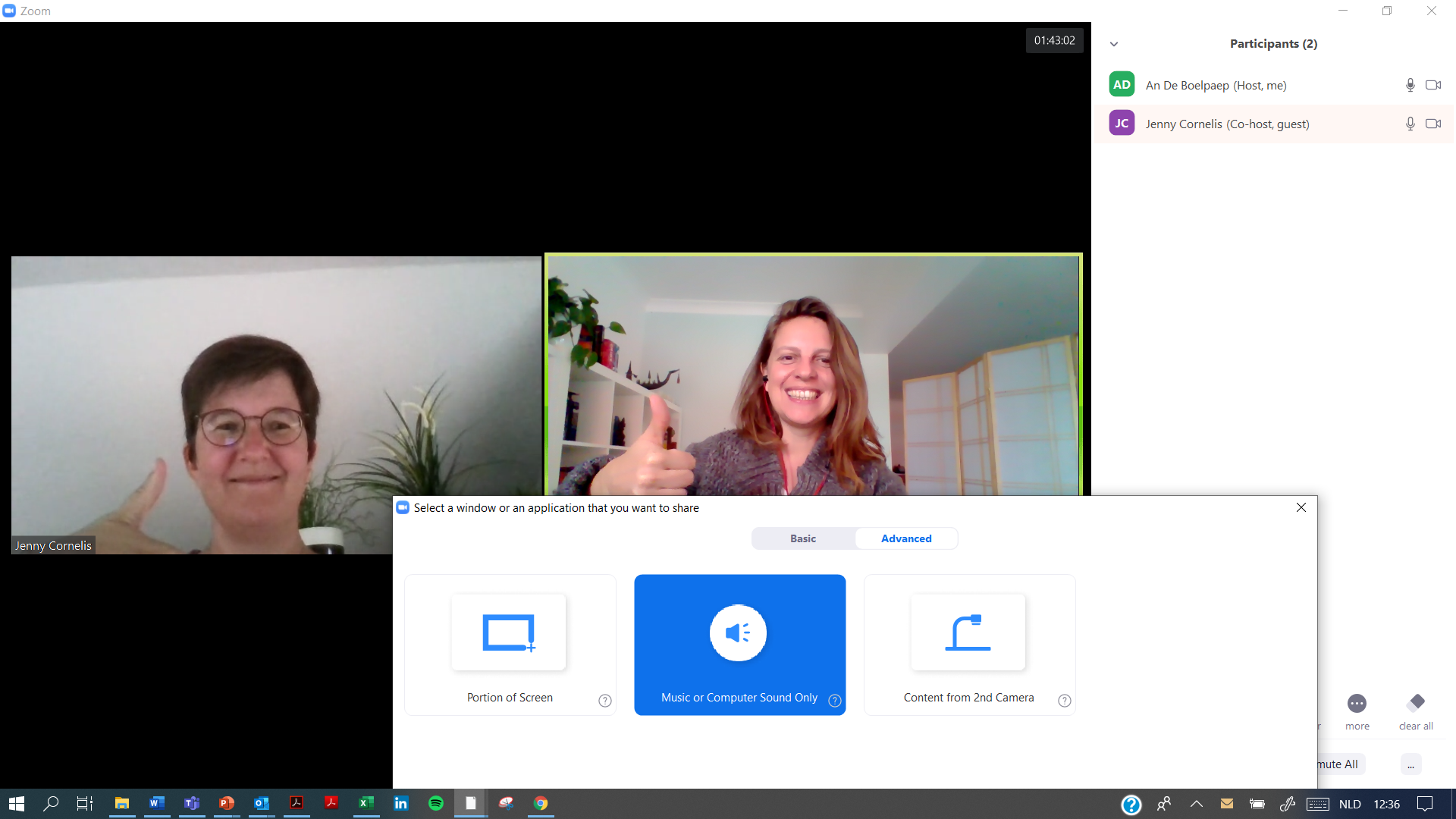
Task: Select Music or Computer Sound Only option
Action: (739, 645)
